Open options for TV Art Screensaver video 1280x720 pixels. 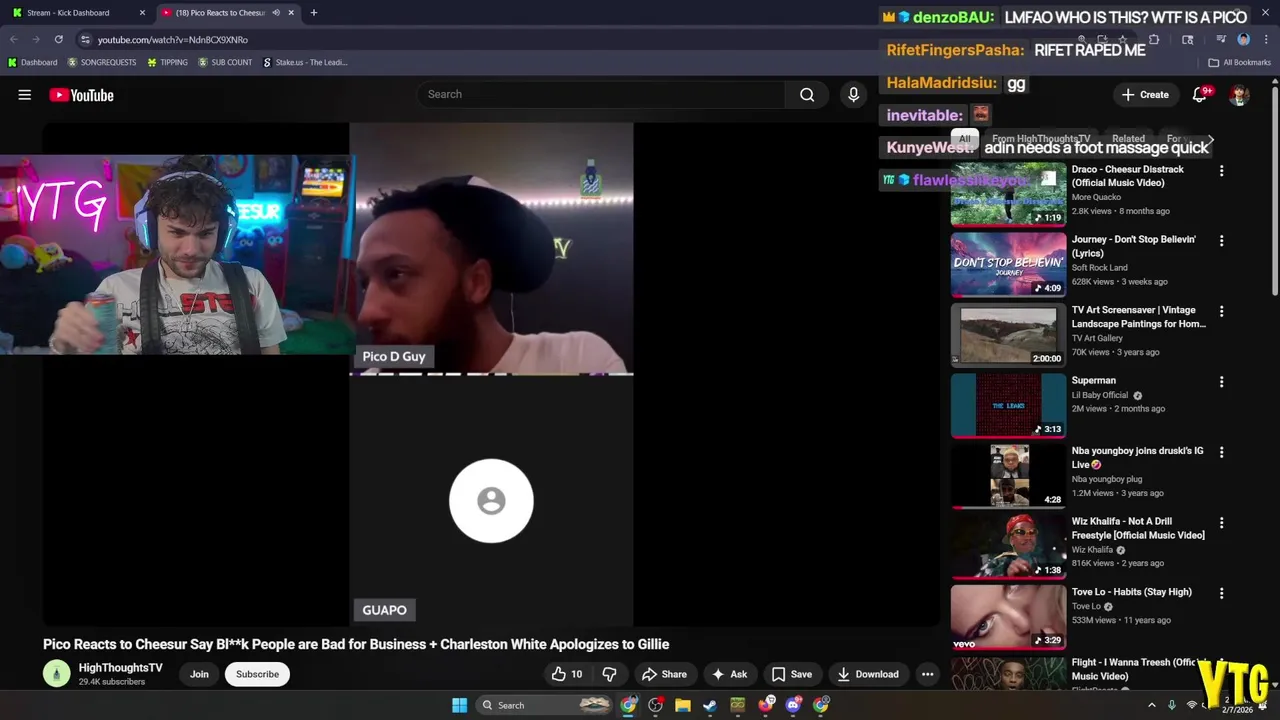pos(1221,311)
